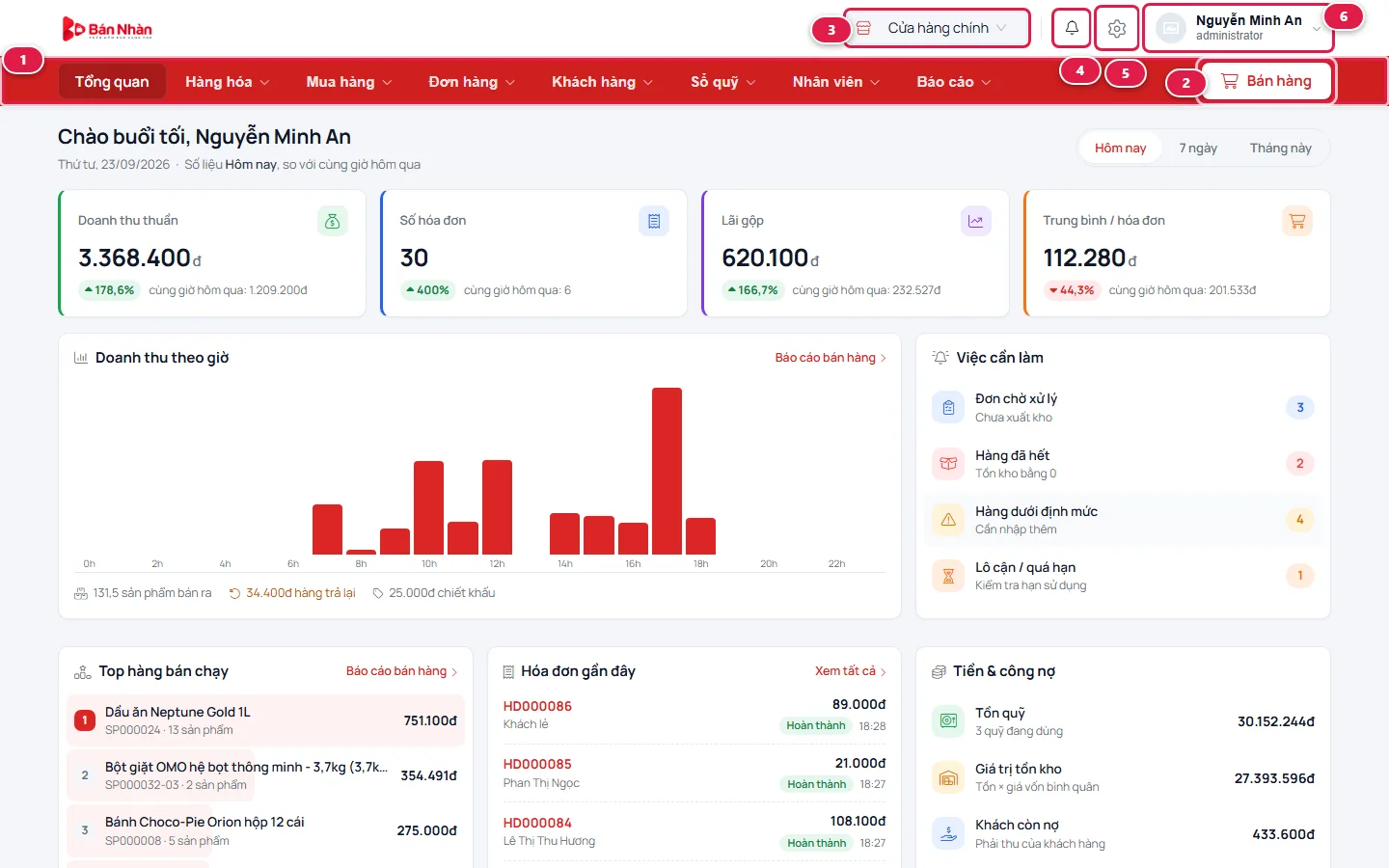Viewport: 1389px width, 868px height.
Task: Click the Bán hàng button
Action: [x=1266, y=81]
